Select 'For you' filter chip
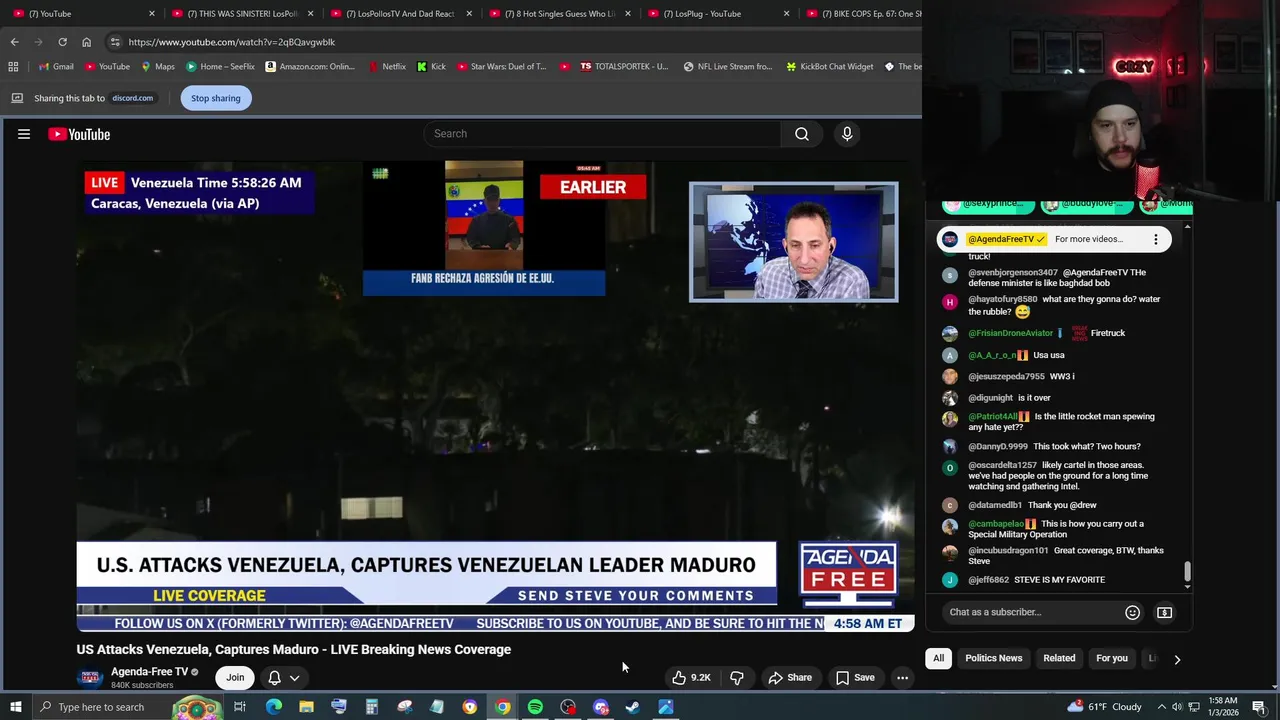Viewport: 1280px width, 720px height. (x=1111, y=658)
